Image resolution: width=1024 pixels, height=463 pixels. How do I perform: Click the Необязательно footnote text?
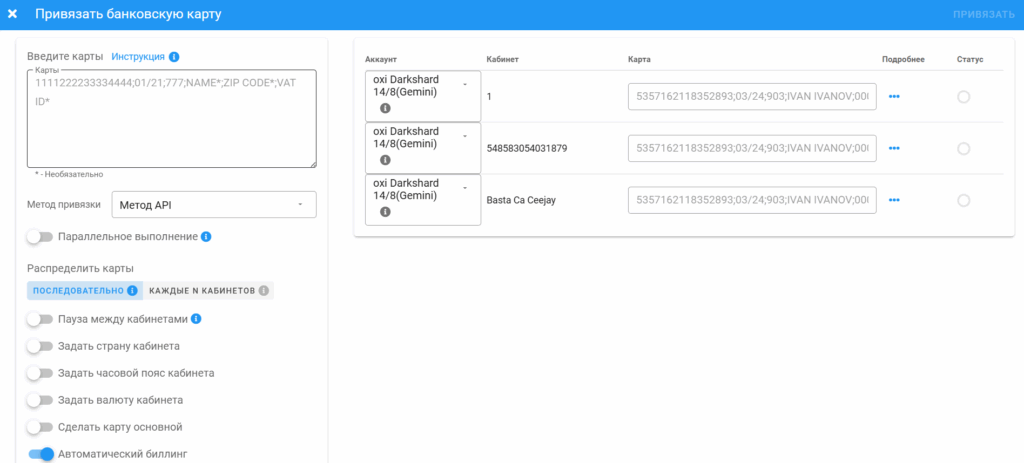[69, 175]
